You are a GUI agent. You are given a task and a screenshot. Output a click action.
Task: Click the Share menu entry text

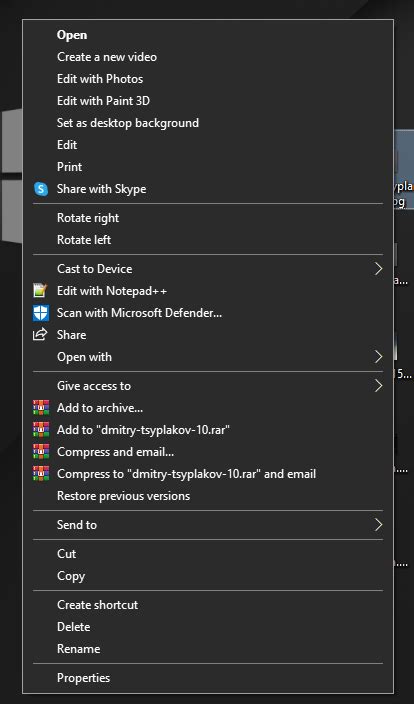click(x=71, y=335)
